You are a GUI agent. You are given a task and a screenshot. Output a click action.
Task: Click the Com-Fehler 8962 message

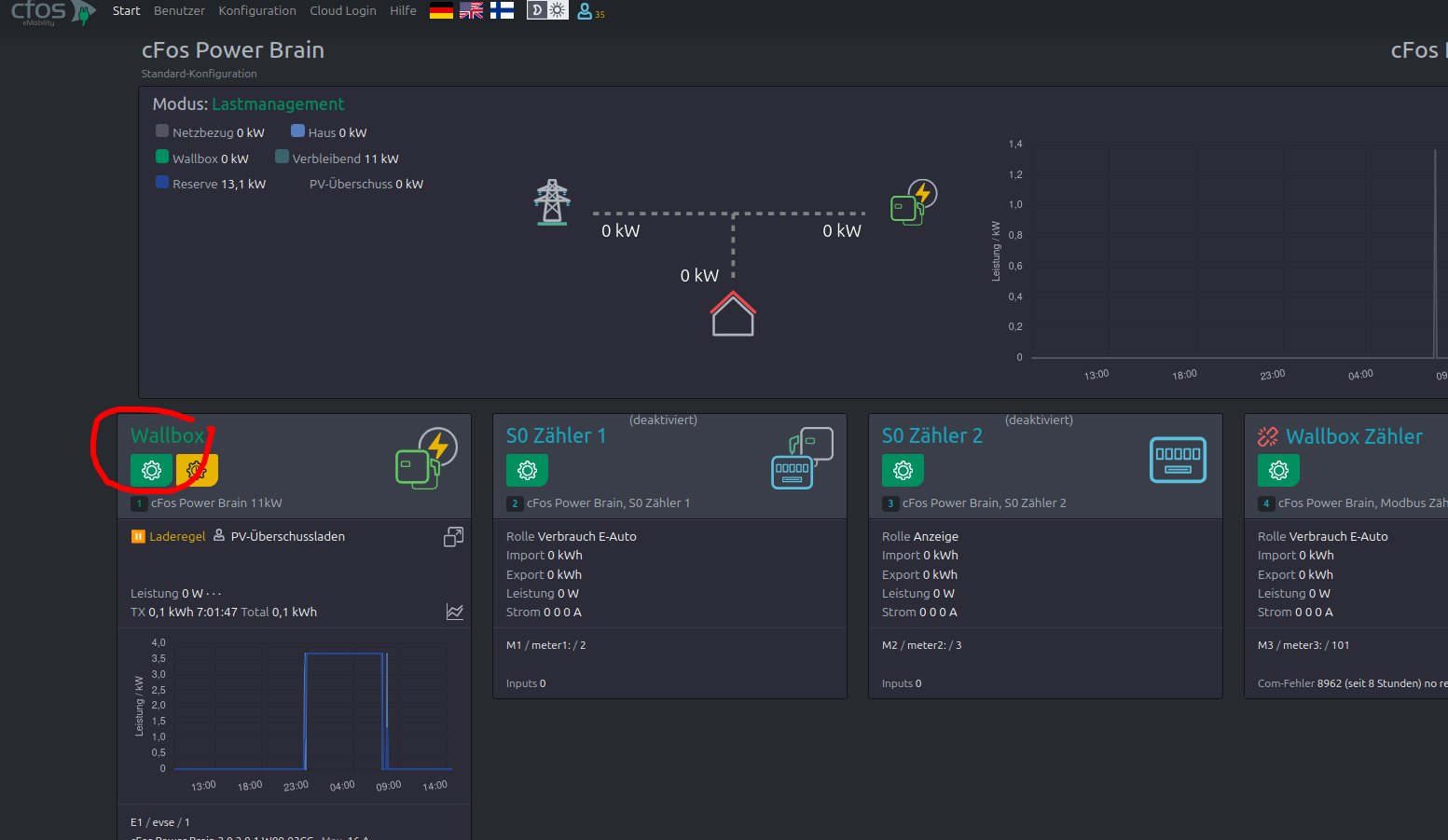tap(1352, 683)
